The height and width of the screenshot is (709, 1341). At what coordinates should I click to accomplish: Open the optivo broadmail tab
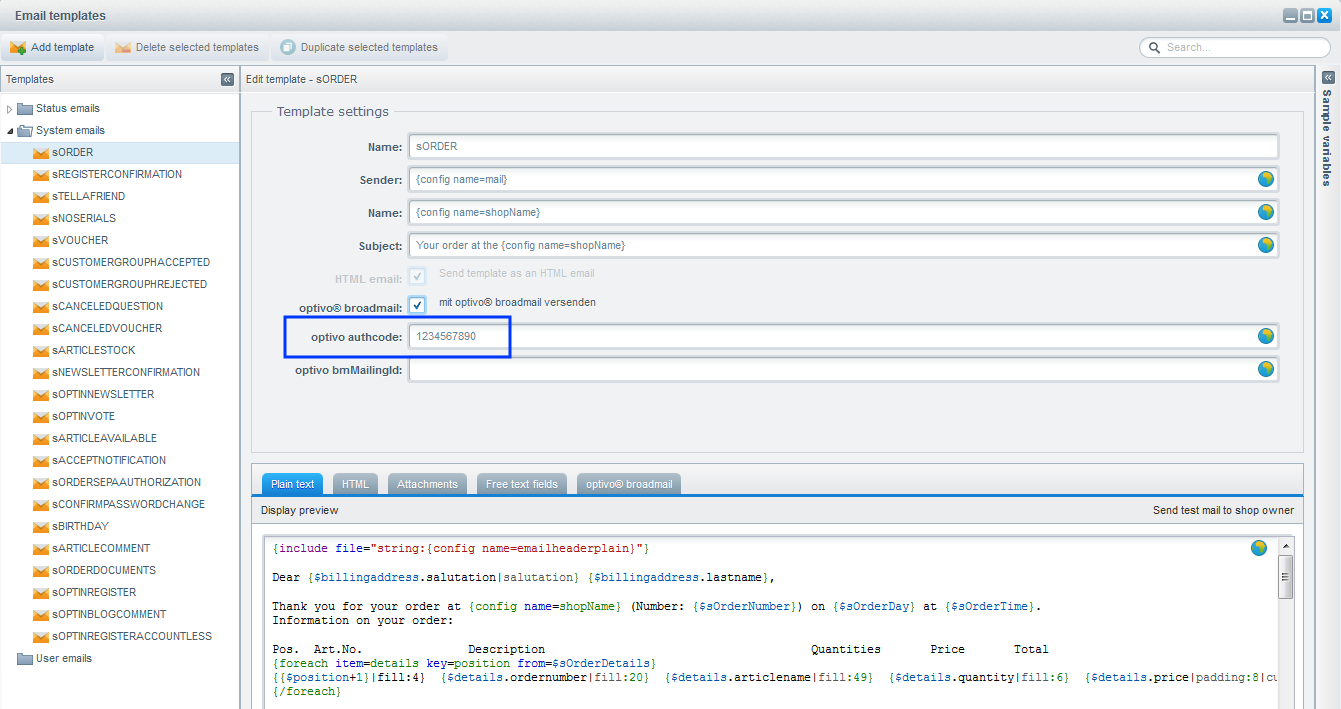click(630, 484)
